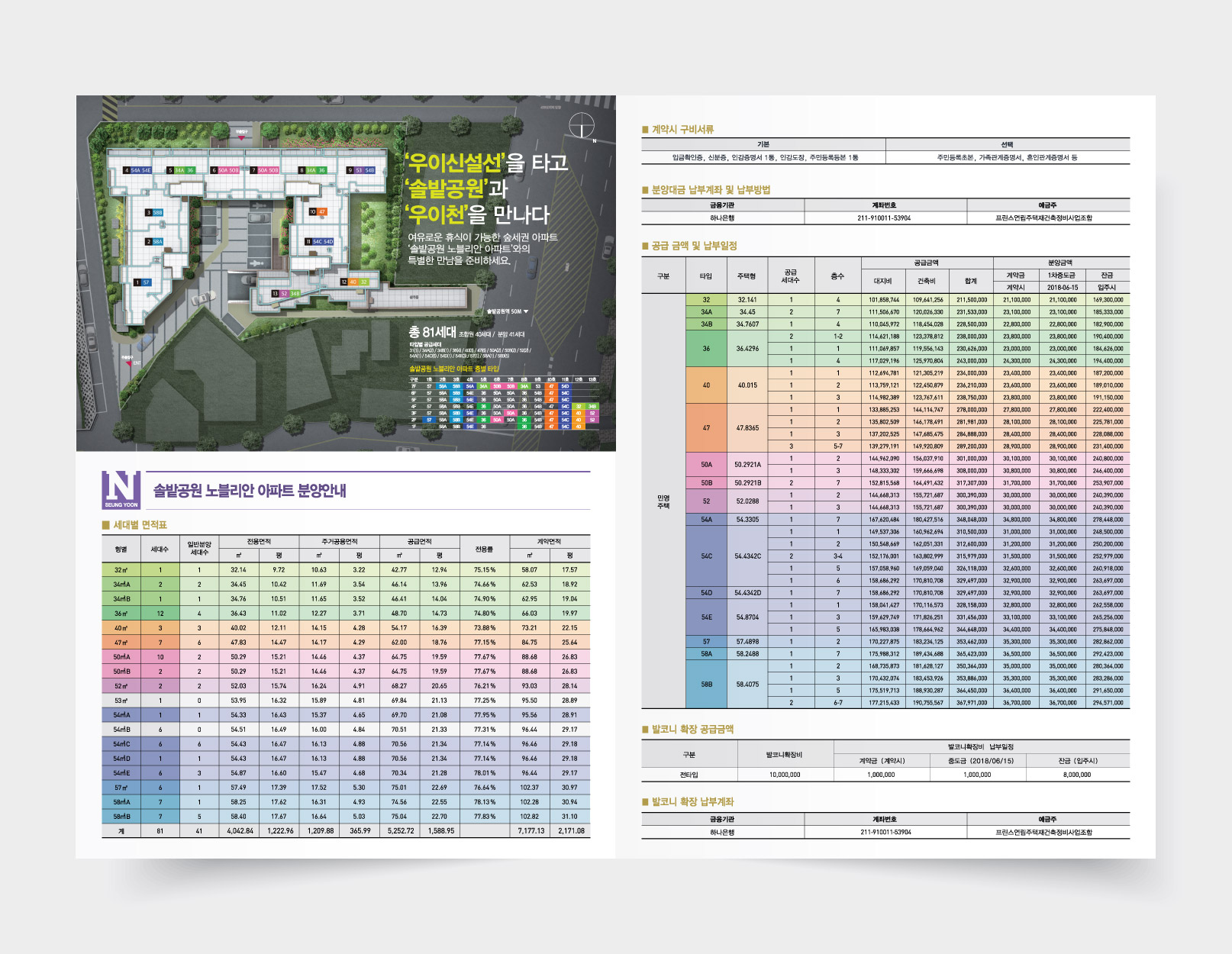Click the '솔밭공원 노블리안 아파트 층별 타입' yellow caption
Image resolution: width=1232 pixels, height=954 pixels.
[454, 369]
